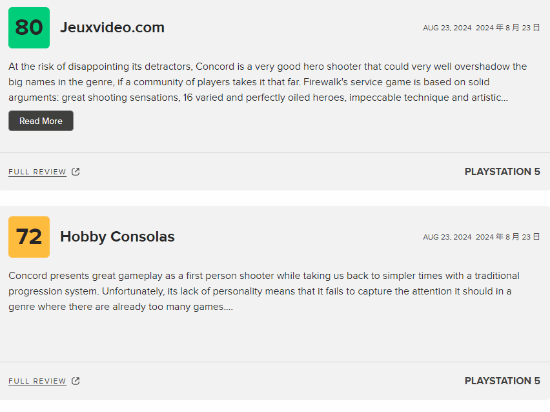The image size is (550, 412).
Task: Select the Hobby Consolas review excerpt text
Action: tap(264, 291)
